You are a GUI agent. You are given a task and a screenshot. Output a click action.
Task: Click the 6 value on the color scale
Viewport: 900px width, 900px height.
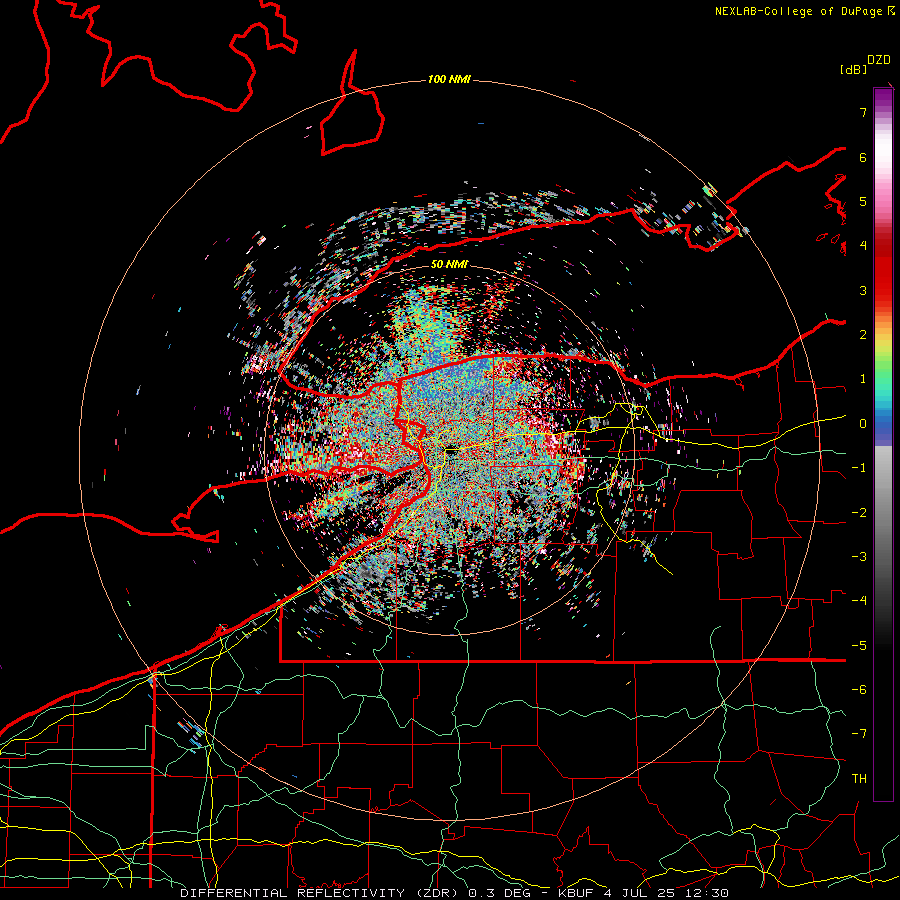(863, 157)
